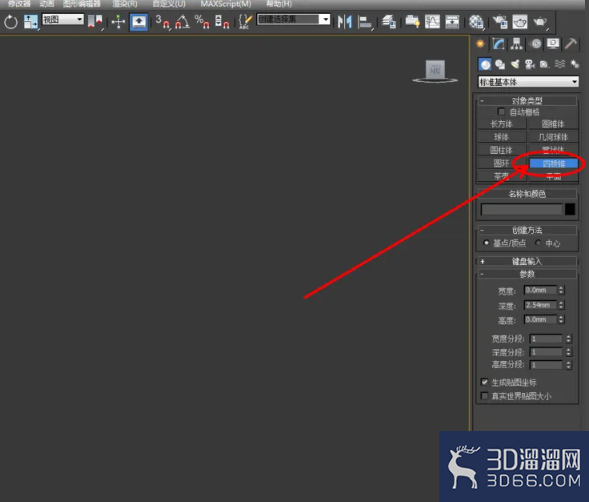Open the 渲染(R) menu
589x502 pixels.
pyautogui.click(x=125, y=4)
